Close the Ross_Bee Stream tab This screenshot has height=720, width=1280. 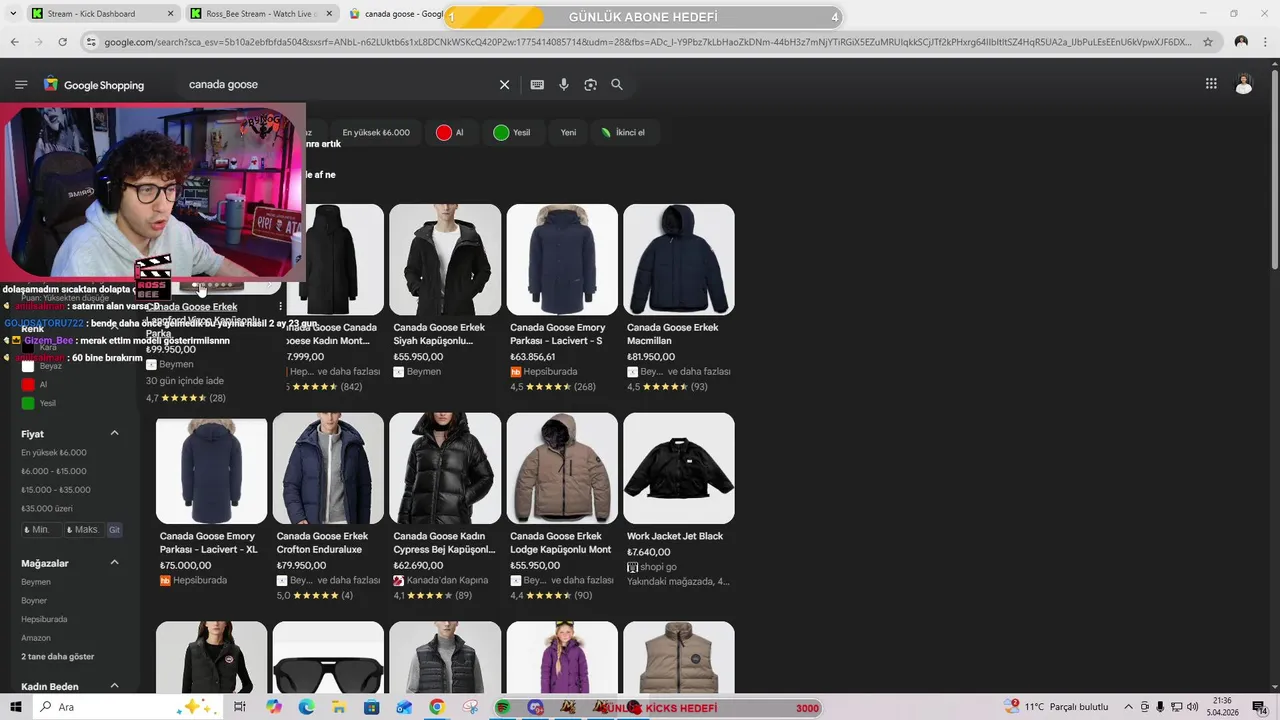coord(329,14)
